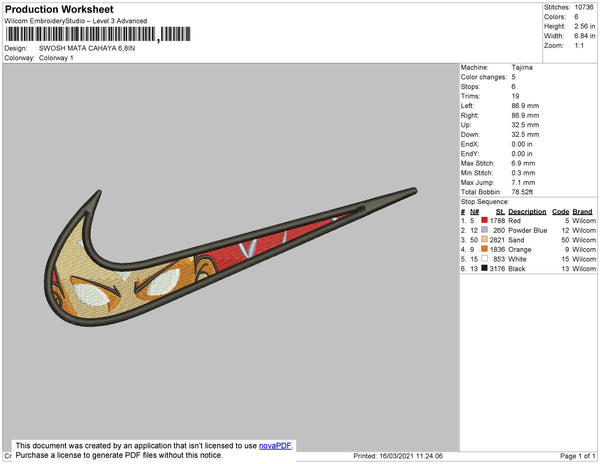Select design name 'SWOSH MATA CAHAYA 6,8IN'
This screenshot has width=600, height=464.
tap(87, 48)
